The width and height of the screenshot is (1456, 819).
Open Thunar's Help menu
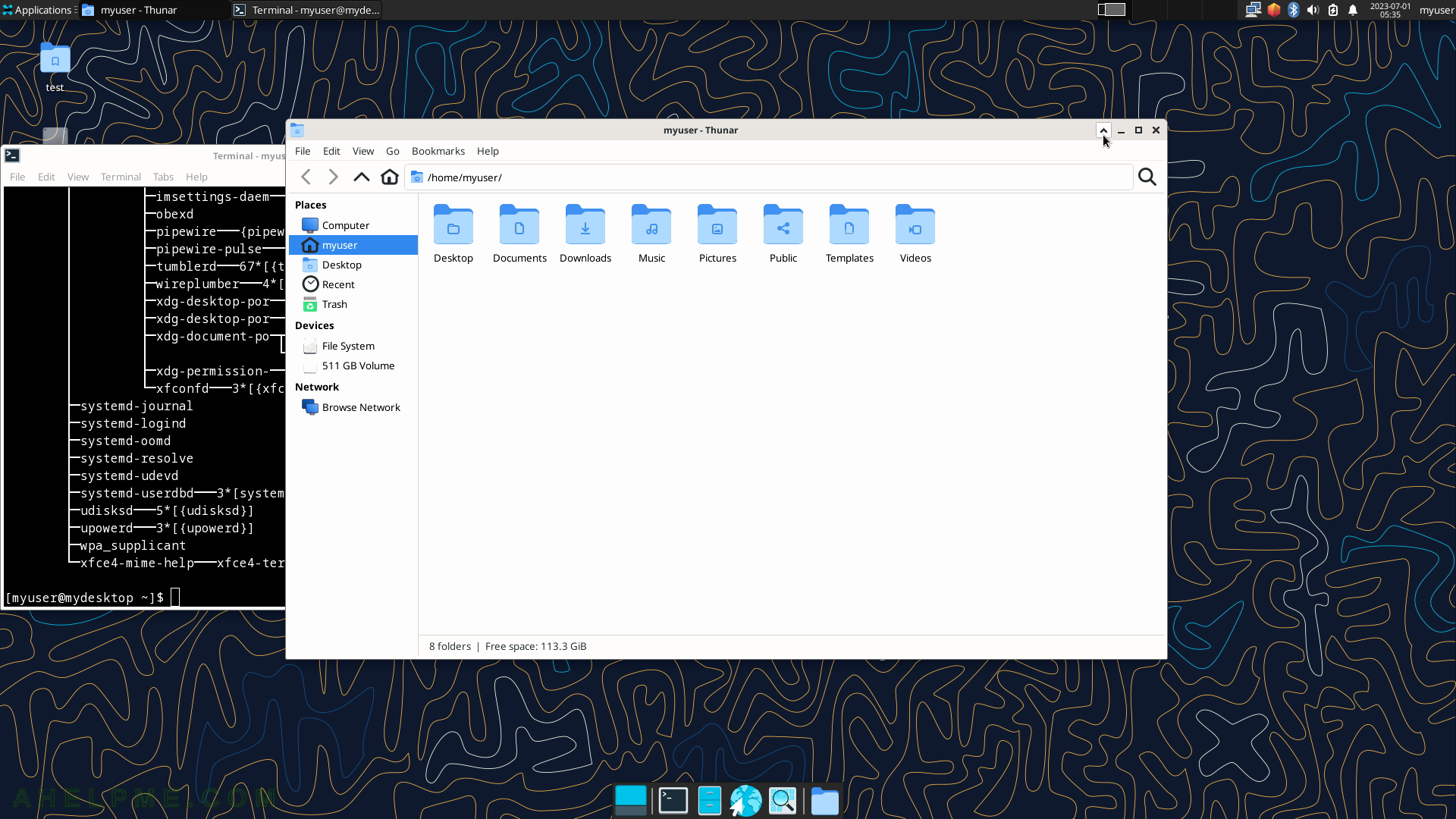(488, 151)
